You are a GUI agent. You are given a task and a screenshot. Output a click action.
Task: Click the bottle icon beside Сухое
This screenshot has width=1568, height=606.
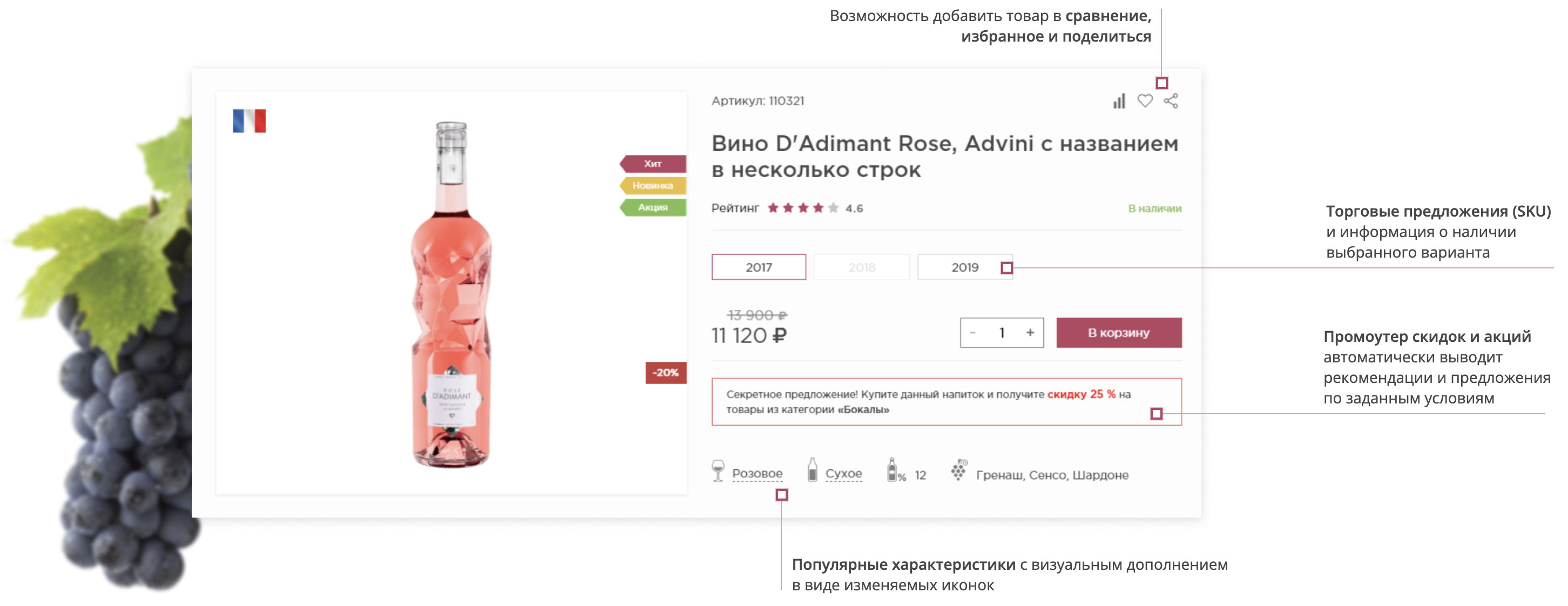point(812,471)
